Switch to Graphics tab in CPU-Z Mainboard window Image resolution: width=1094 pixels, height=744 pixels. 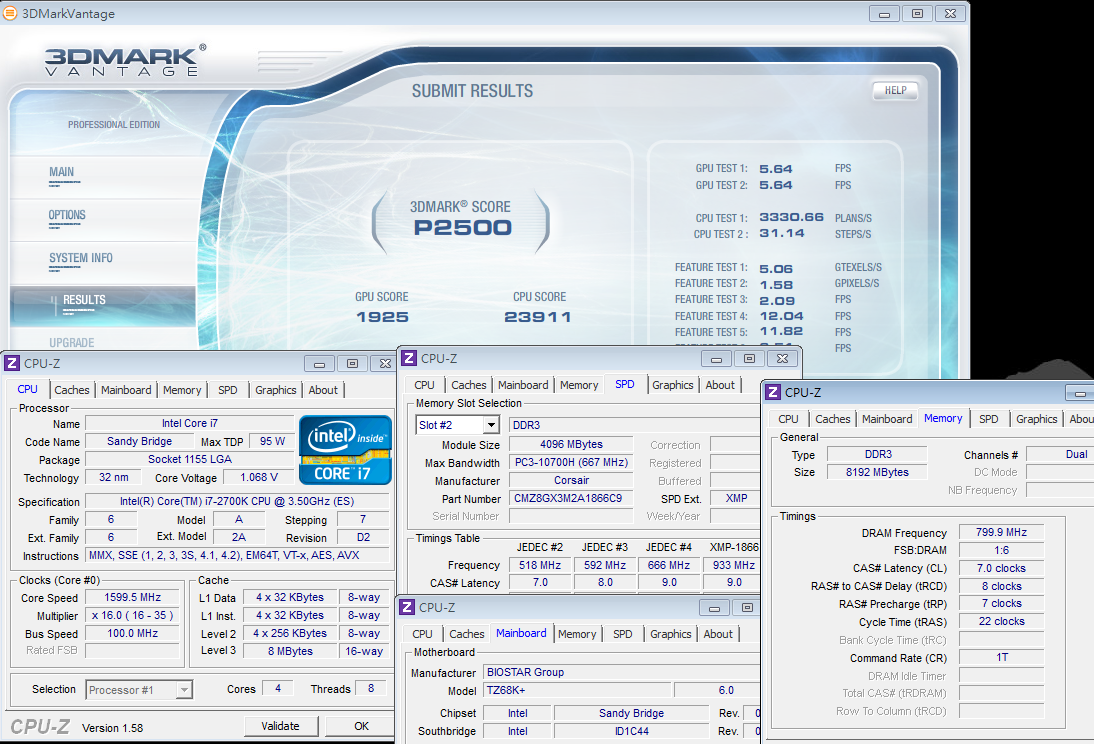click(x=670, y=634)
